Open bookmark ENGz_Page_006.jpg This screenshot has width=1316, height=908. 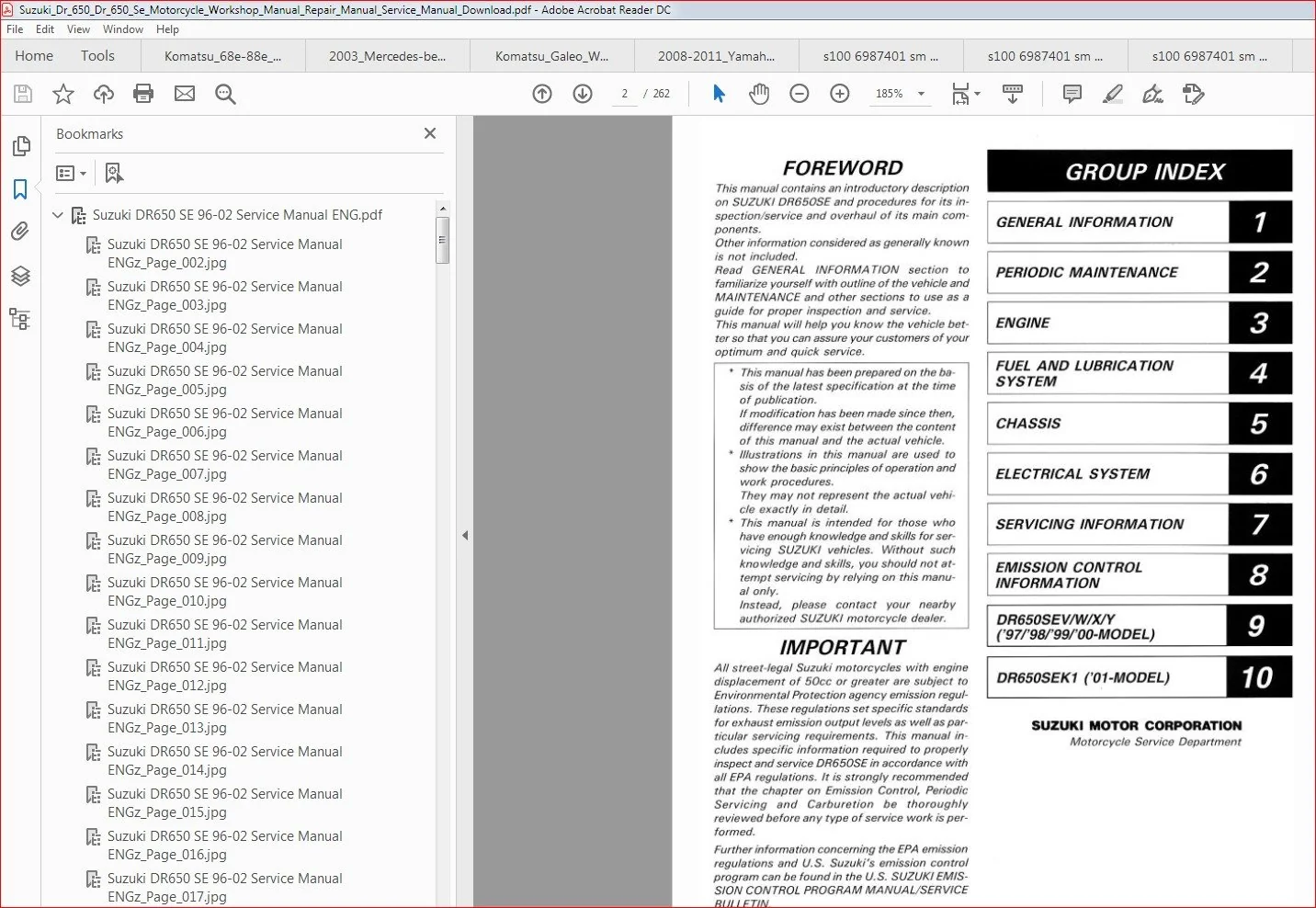[x=224, y=423]
